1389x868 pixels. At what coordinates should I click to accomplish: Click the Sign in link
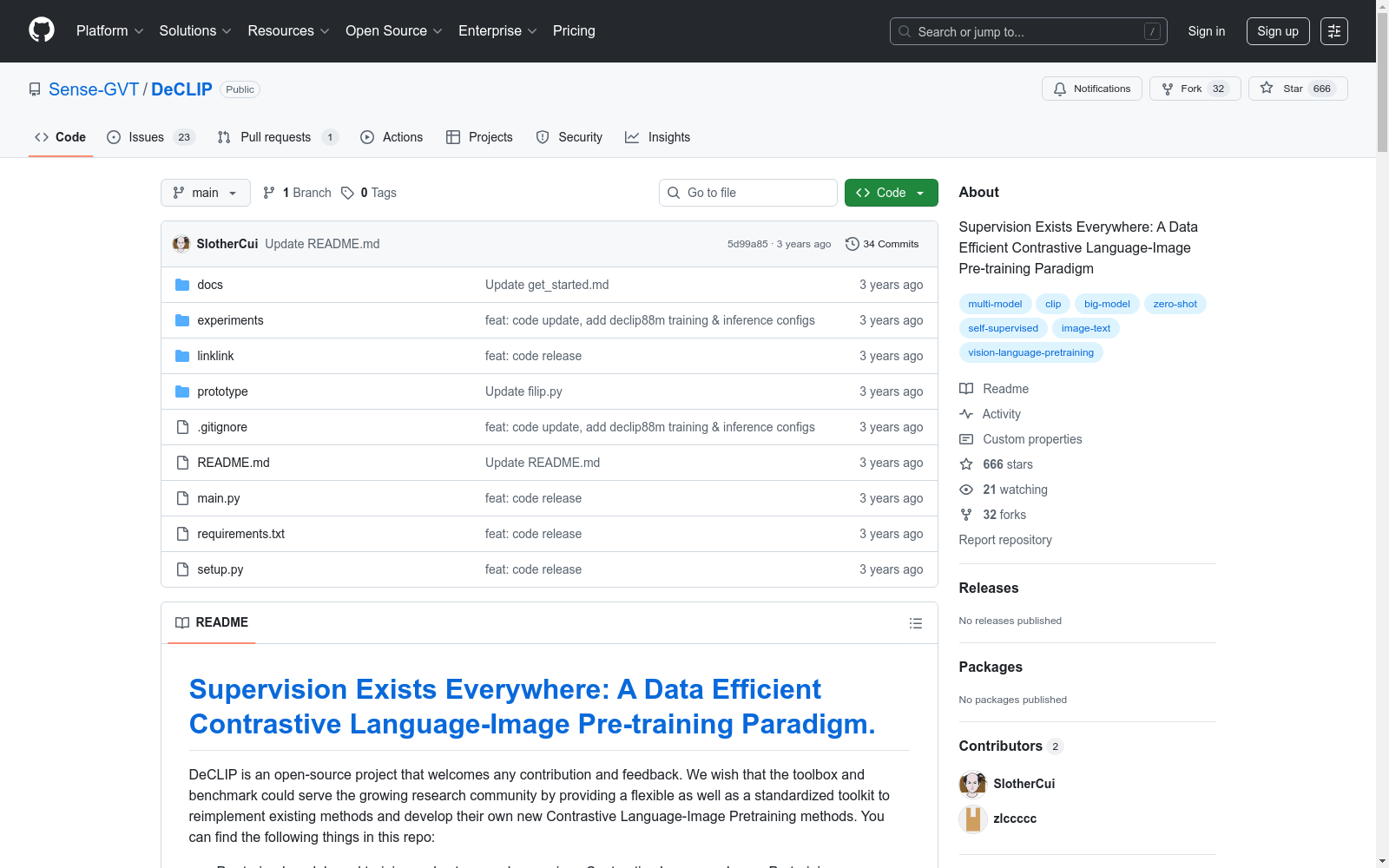(x=1207, y=31)
